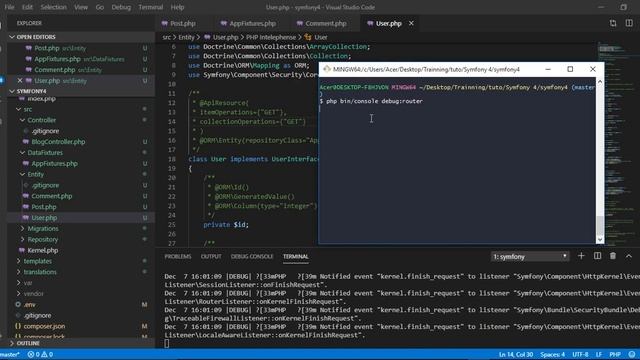The image size is (640, 360).
Task: Switch to the Output panel tab
Action: tap(211, 256)
